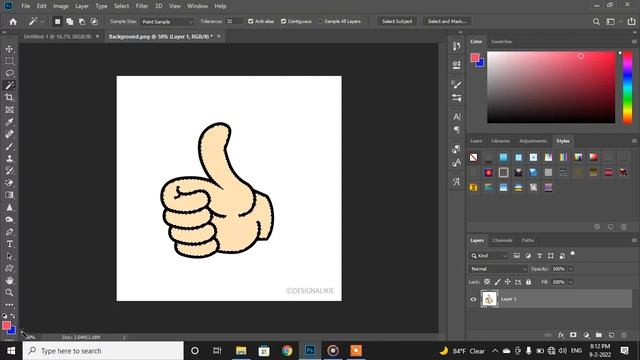Switch to the Adjustments tab
Viewport: 640px width, 360px height.
pyautogui.click(x=533, y=141)
